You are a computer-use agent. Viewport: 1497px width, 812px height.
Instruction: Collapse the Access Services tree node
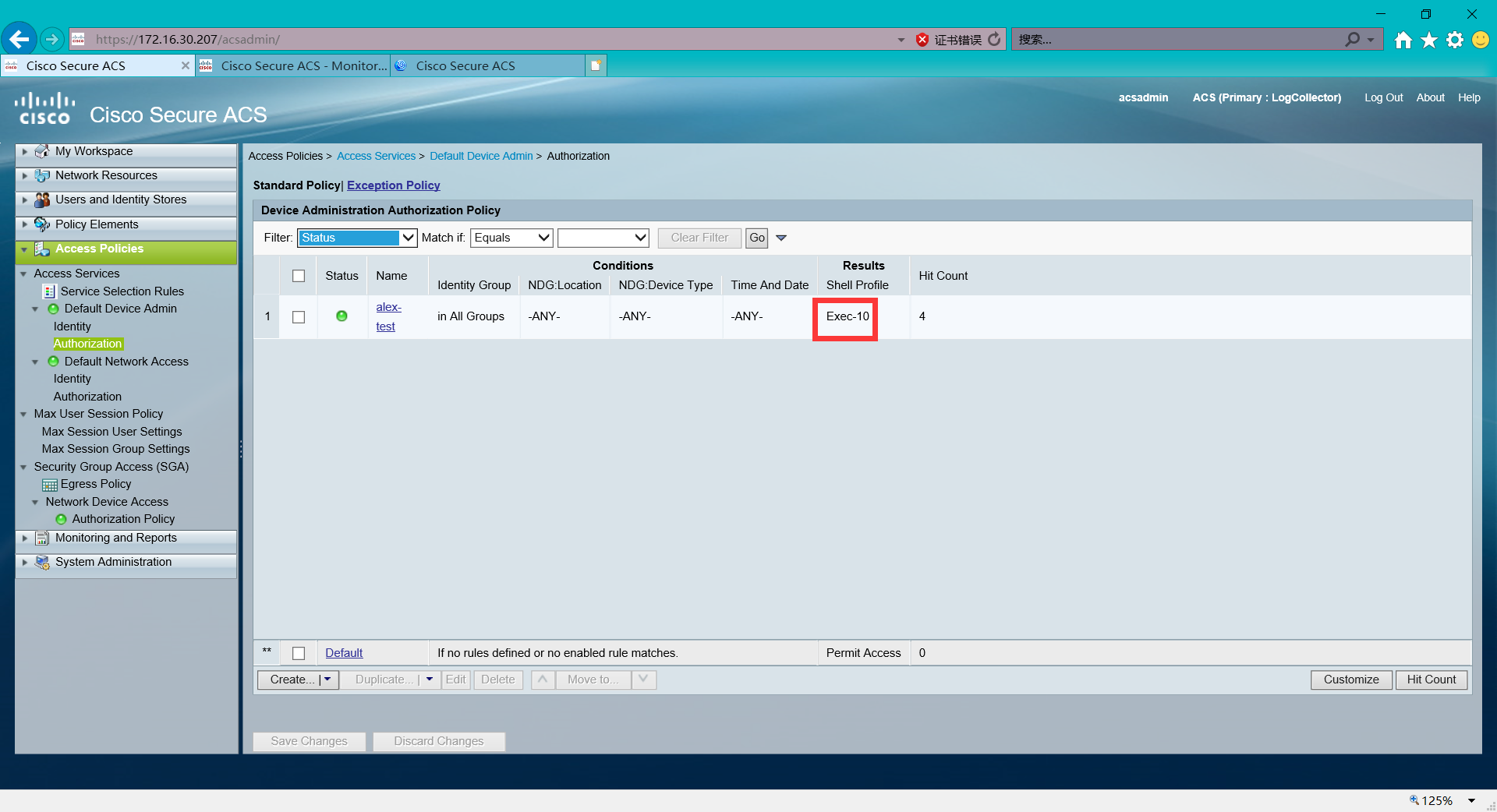tap(23, 274)
